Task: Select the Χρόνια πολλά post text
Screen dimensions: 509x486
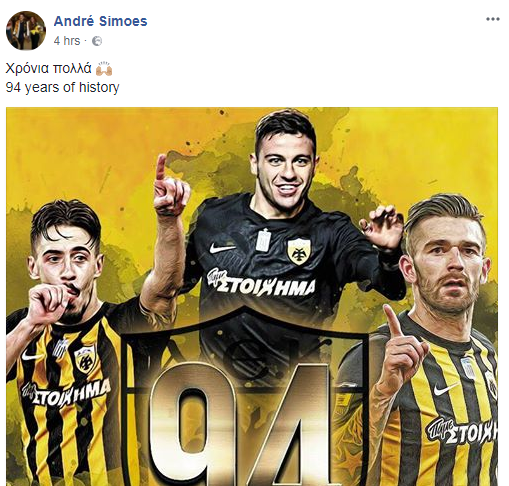Action: [x=48, y=68]
